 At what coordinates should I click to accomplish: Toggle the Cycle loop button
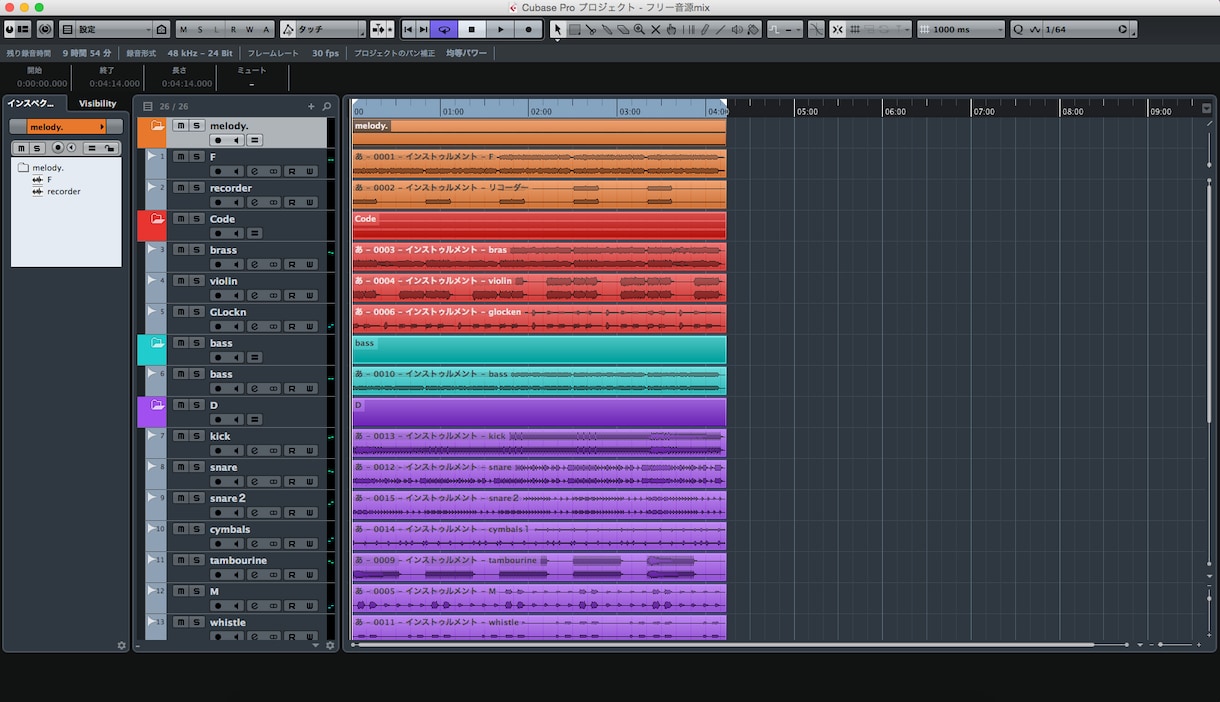click(444, 30)
